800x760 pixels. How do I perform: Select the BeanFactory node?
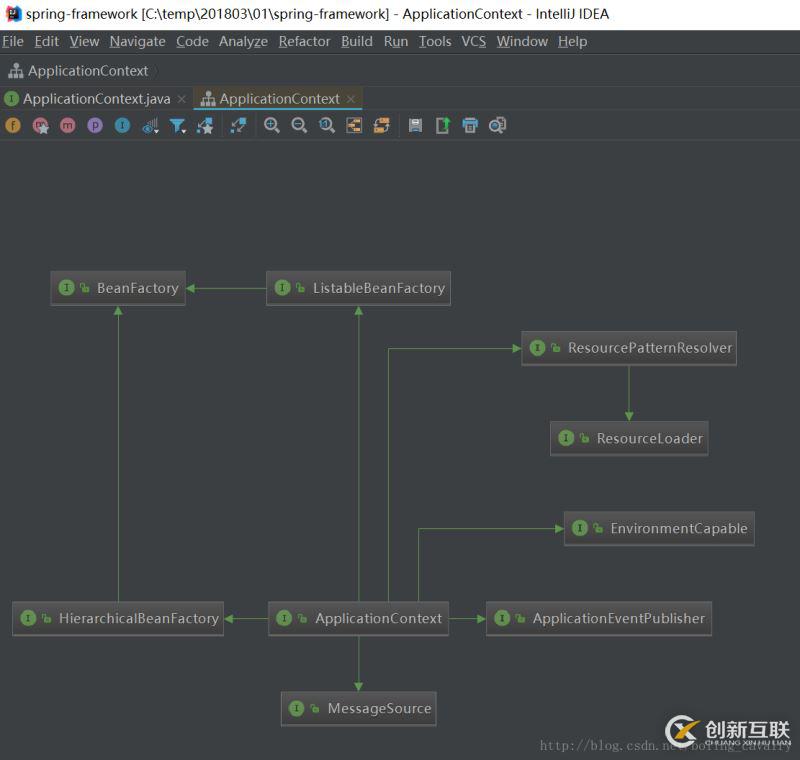tap(118, 288)
